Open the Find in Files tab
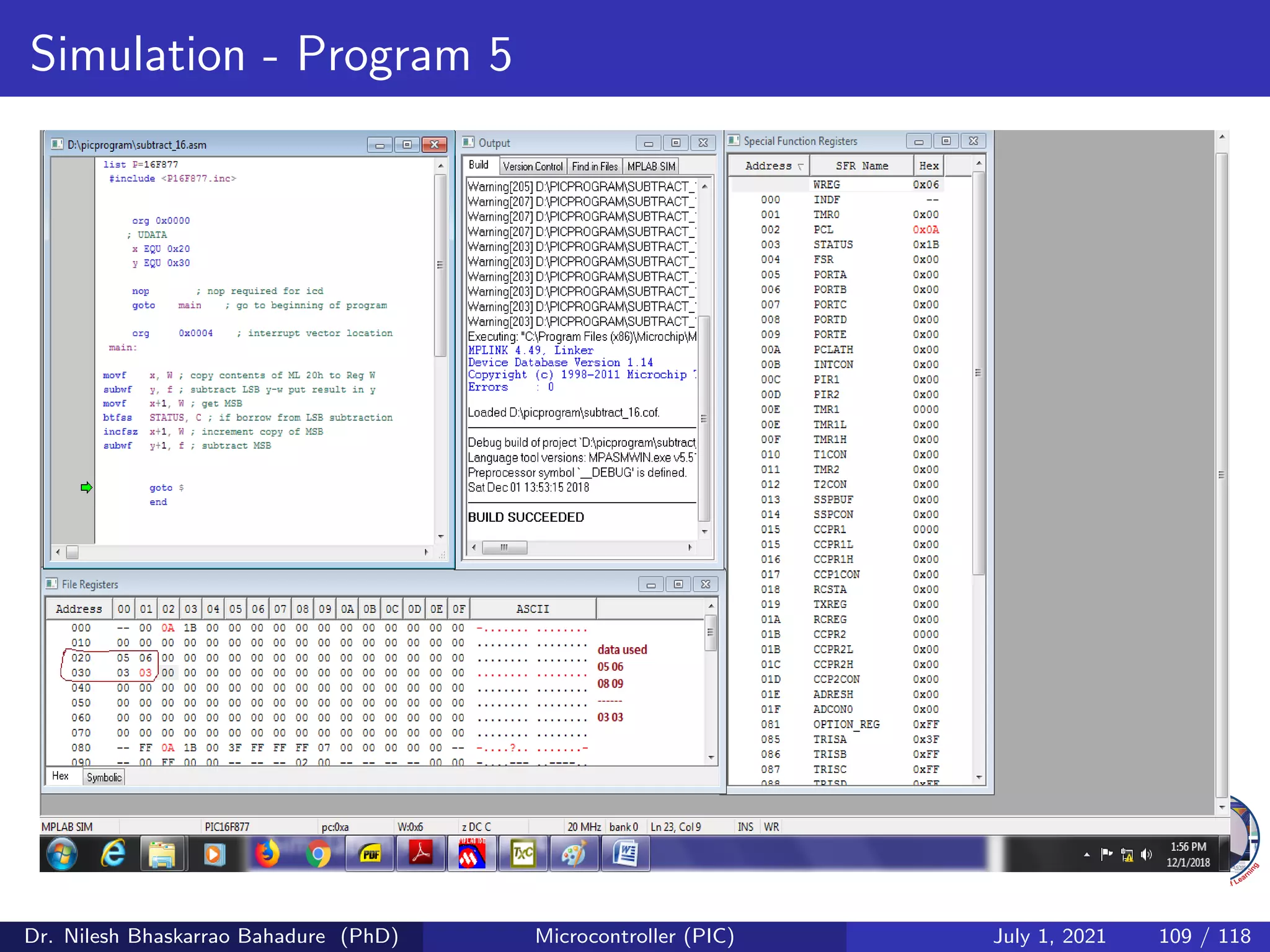 (595, 166)
